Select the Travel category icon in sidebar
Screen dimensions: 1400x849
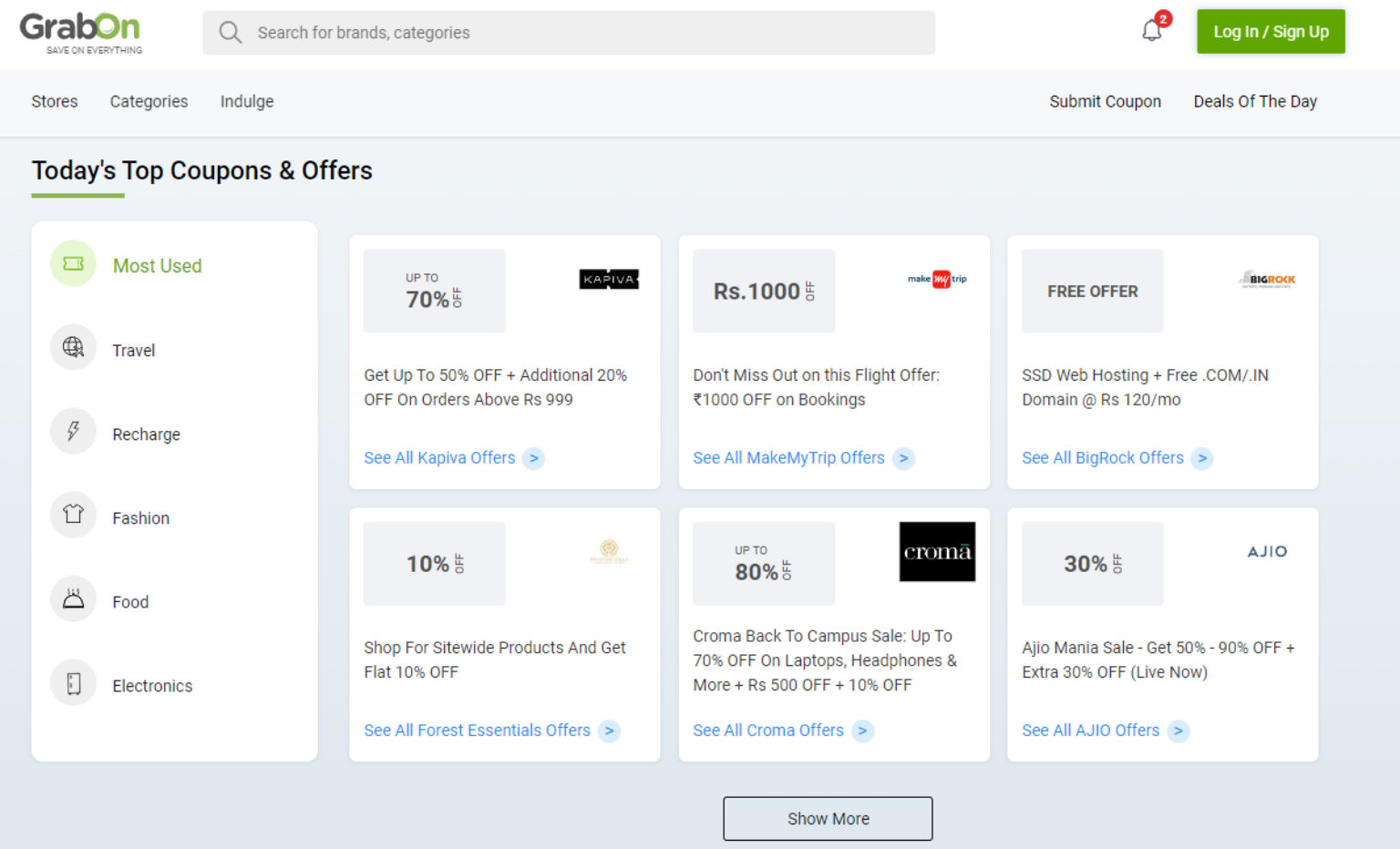[x=73, y=348]
